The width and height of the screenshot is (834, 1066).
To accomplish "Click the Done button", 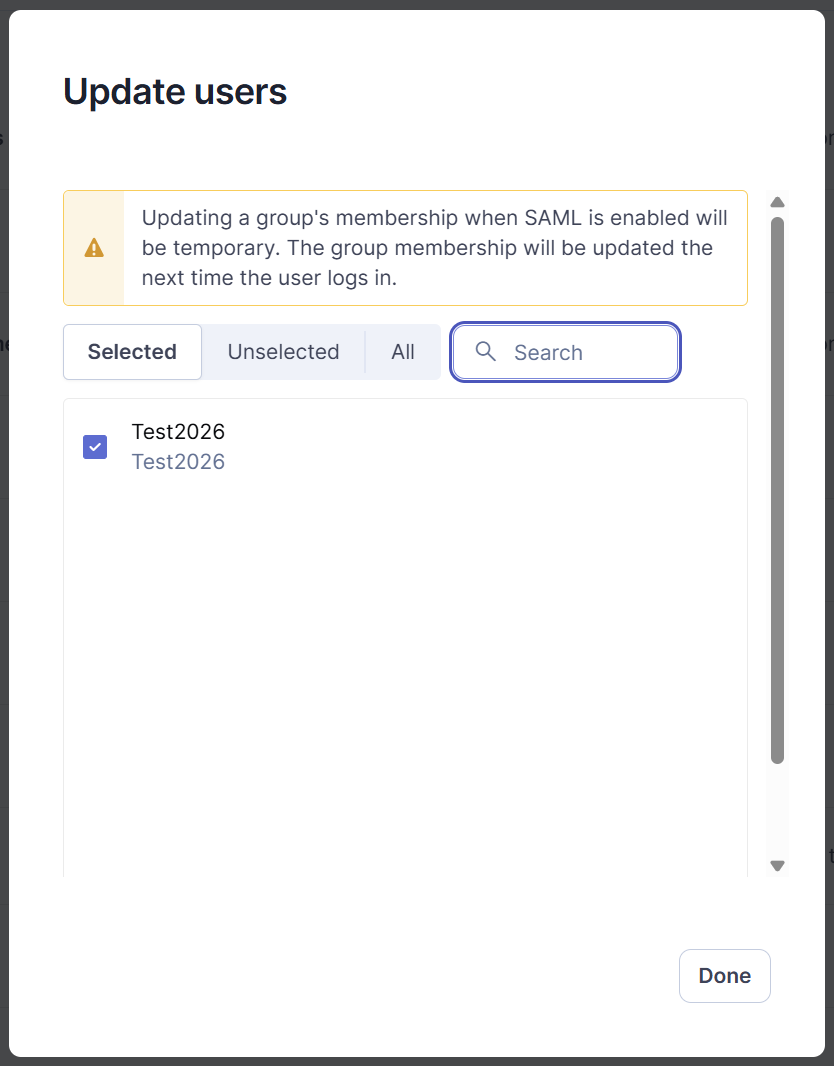I will coord(725,976).
